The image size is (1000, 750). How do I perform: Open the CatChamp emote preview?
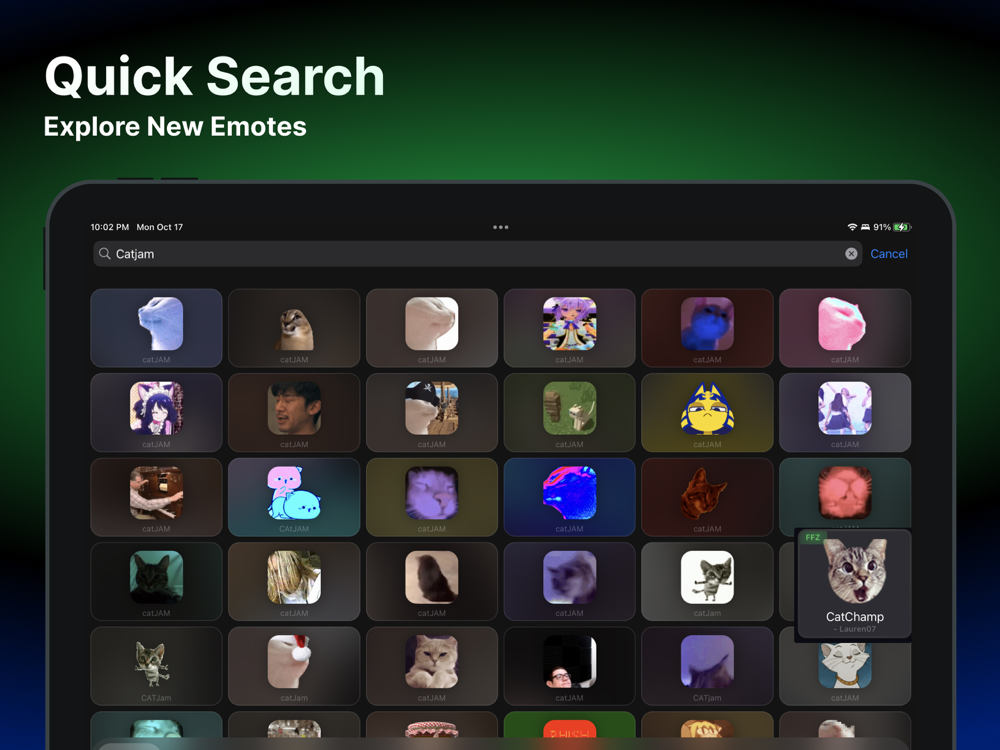tap(854, 582)
